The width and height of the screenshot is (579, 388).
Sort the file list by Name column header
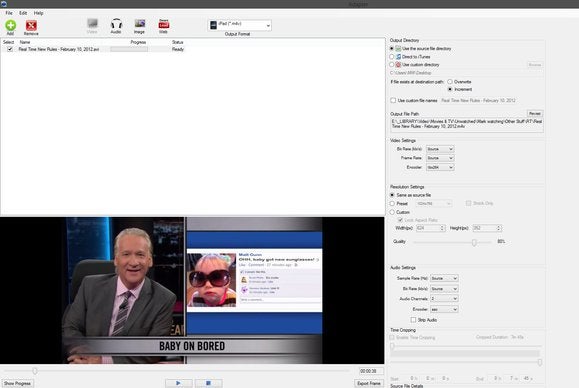tap(25, 42)
